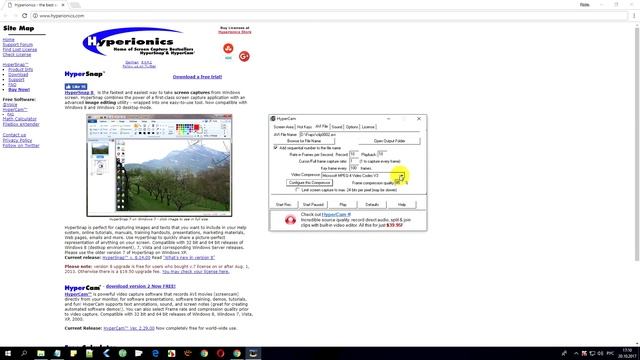Click the Defaults button
640x360 pixels.
372,204
